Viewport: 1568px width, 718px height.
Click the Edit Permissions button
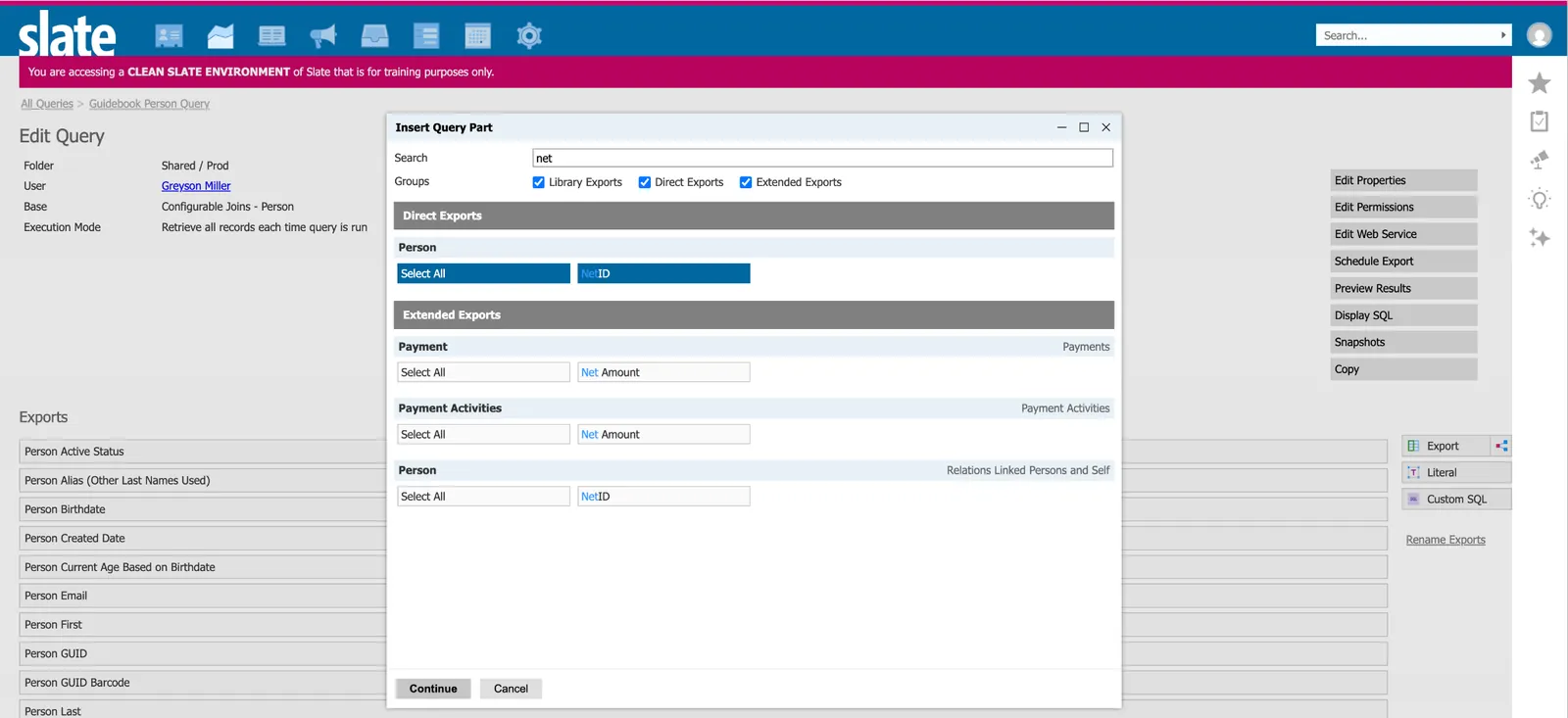(x=1403, y=207)
